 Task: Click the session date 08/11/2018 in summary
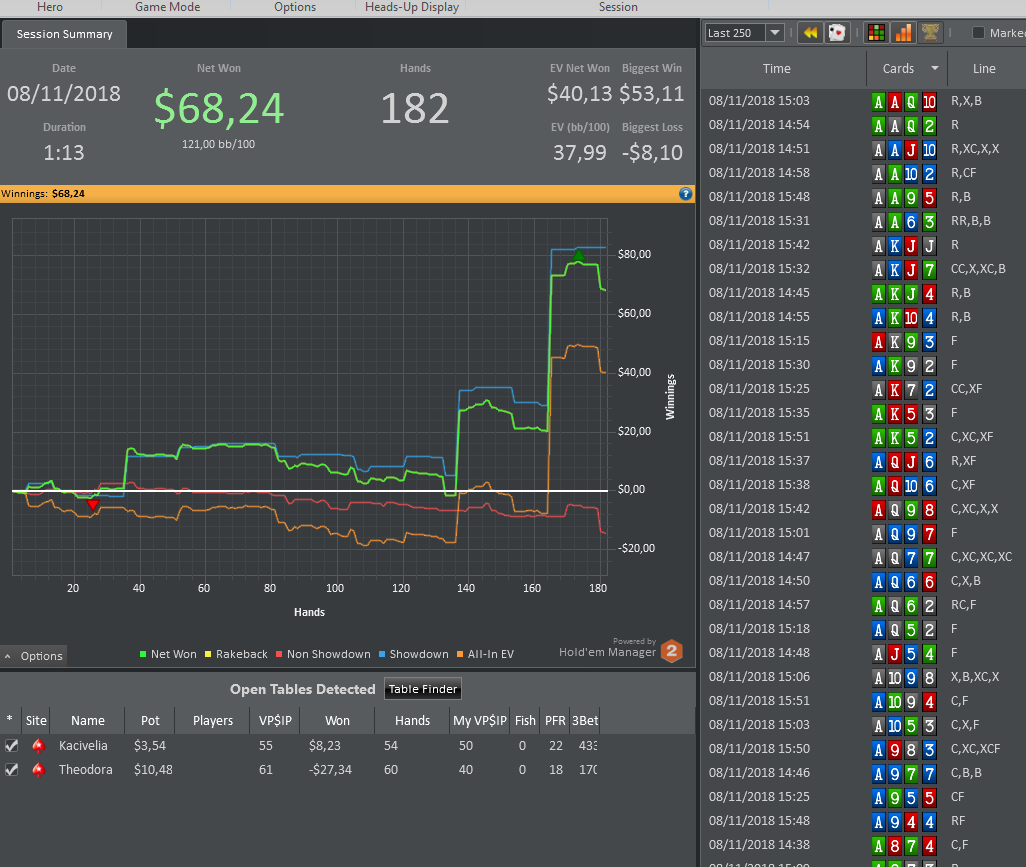click(64, 94)
